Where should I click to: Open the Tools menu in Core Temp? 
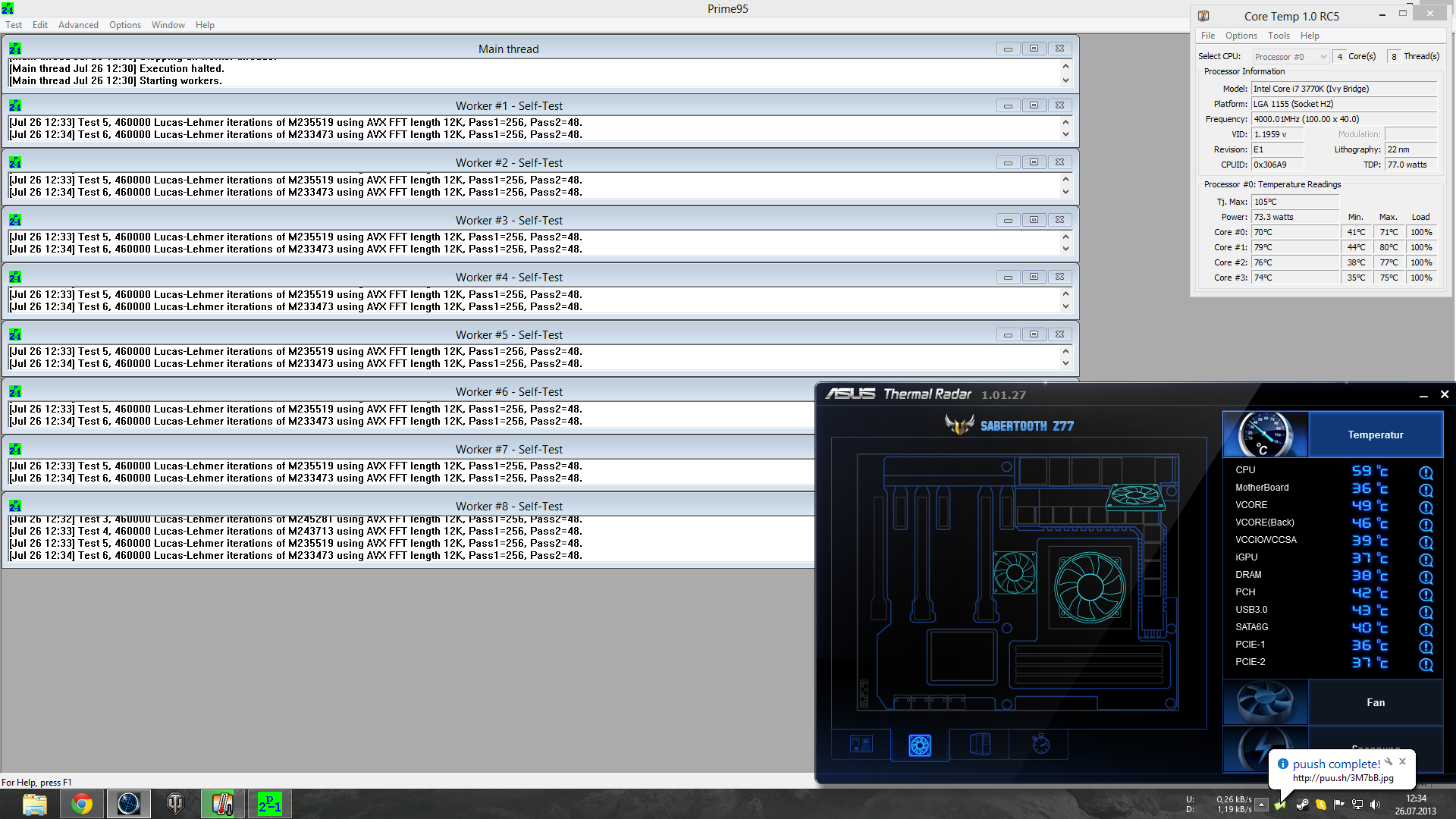coord(1279,36)
